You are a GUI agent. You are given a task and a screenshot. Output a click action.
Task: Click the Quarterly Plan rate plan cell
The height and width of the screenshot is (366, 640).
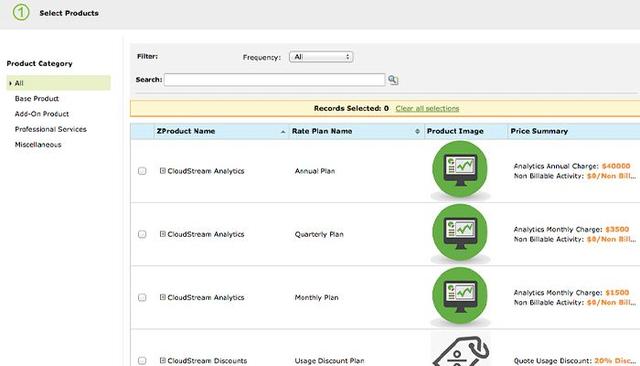[x=319, y=234]
